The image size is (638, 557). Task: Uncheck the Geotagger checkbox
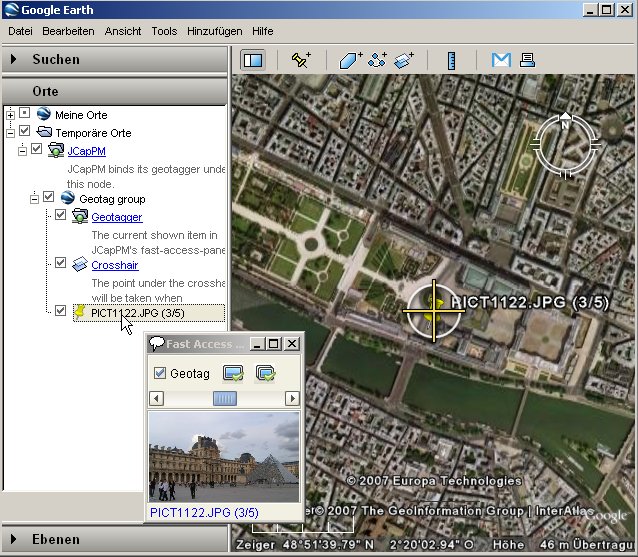[x=60, y=214]
